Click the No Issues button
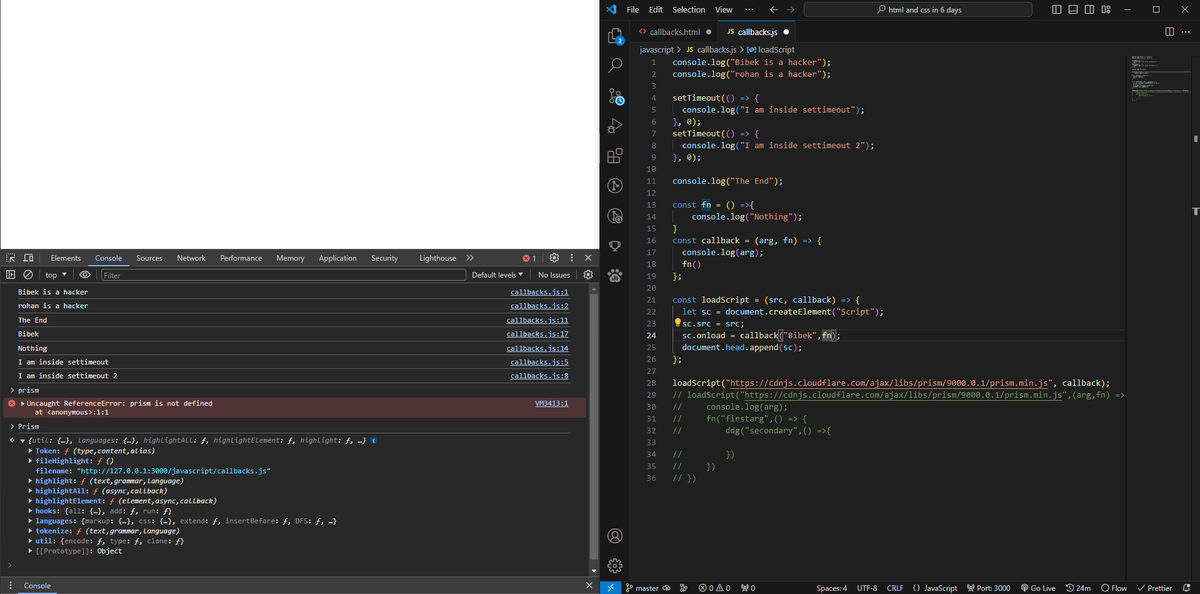Screen dimensions: 1200x594 (x=554, y=274)
